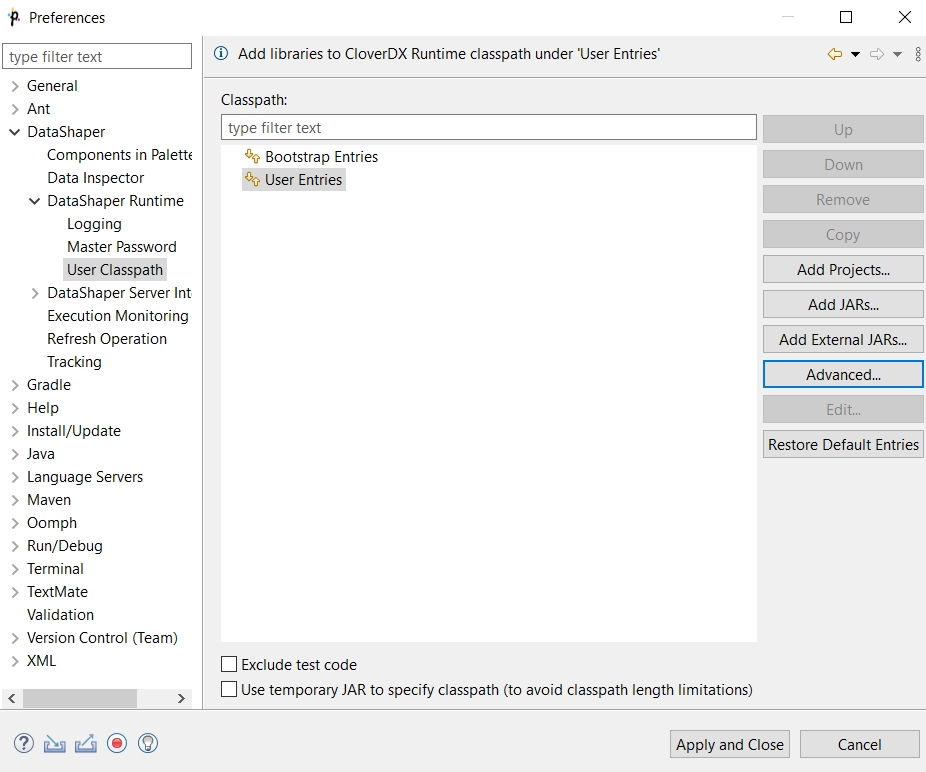Go back using the yellow arrow

click(x=834, y=54)
